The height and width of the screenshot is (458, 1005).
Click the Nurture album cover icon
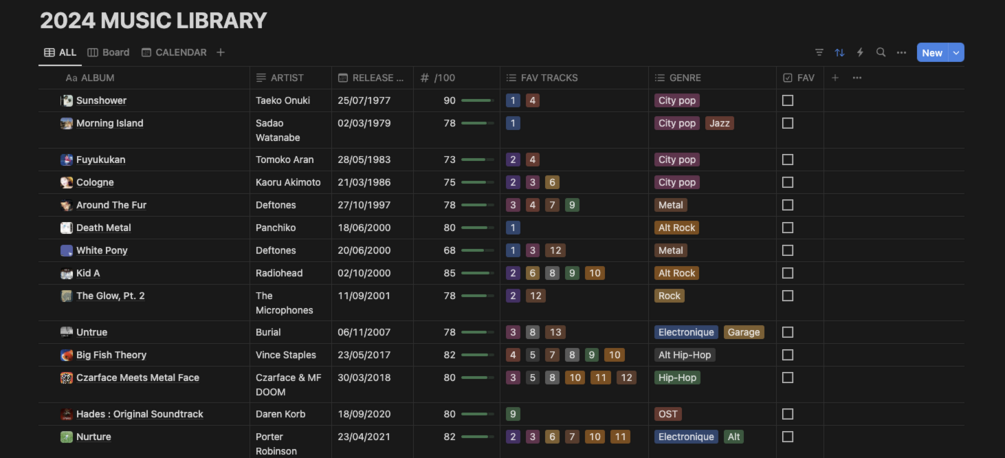point(67,437)
